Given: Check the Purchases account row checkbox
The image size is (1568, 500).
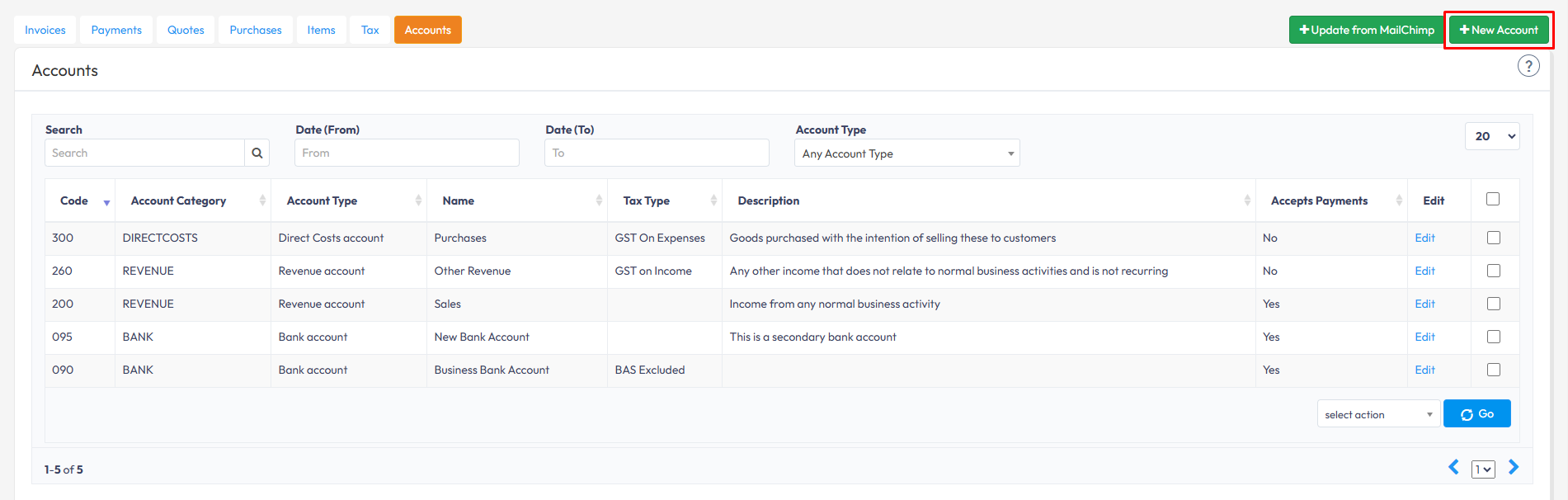Looking at the screenshot, I should pyautogui.click(x=1493, y=238).
